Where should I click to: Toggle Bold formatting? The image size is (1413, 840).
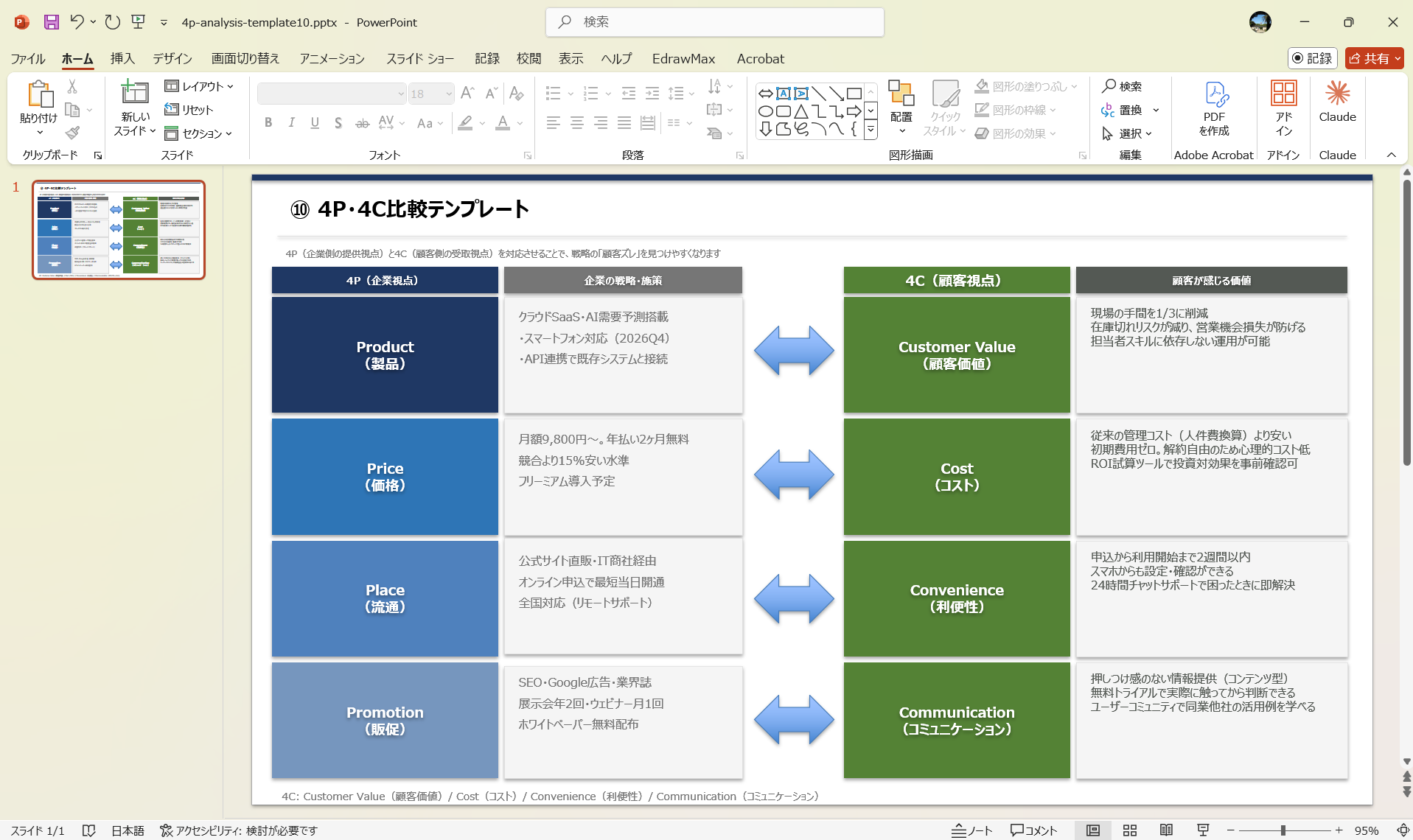[x=268, y=123]
